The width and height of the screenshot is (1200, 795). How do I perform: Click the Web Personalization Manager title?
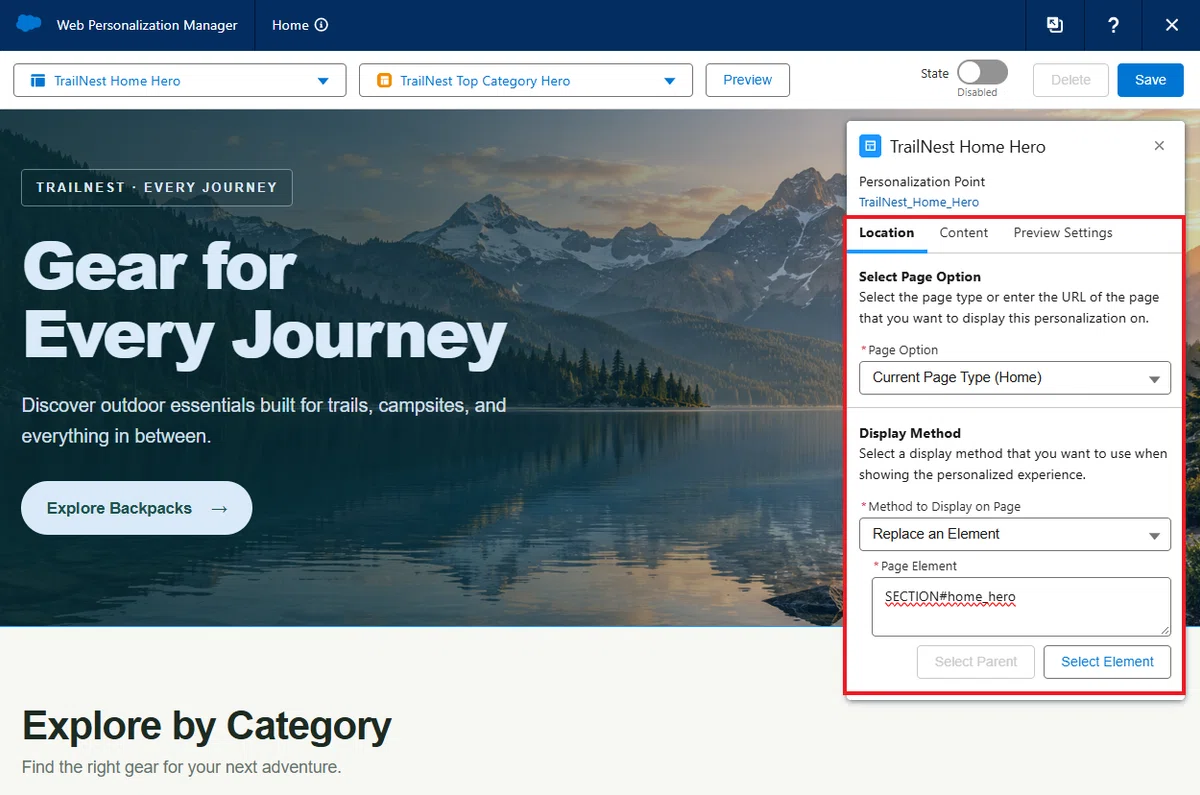[147, 25]
